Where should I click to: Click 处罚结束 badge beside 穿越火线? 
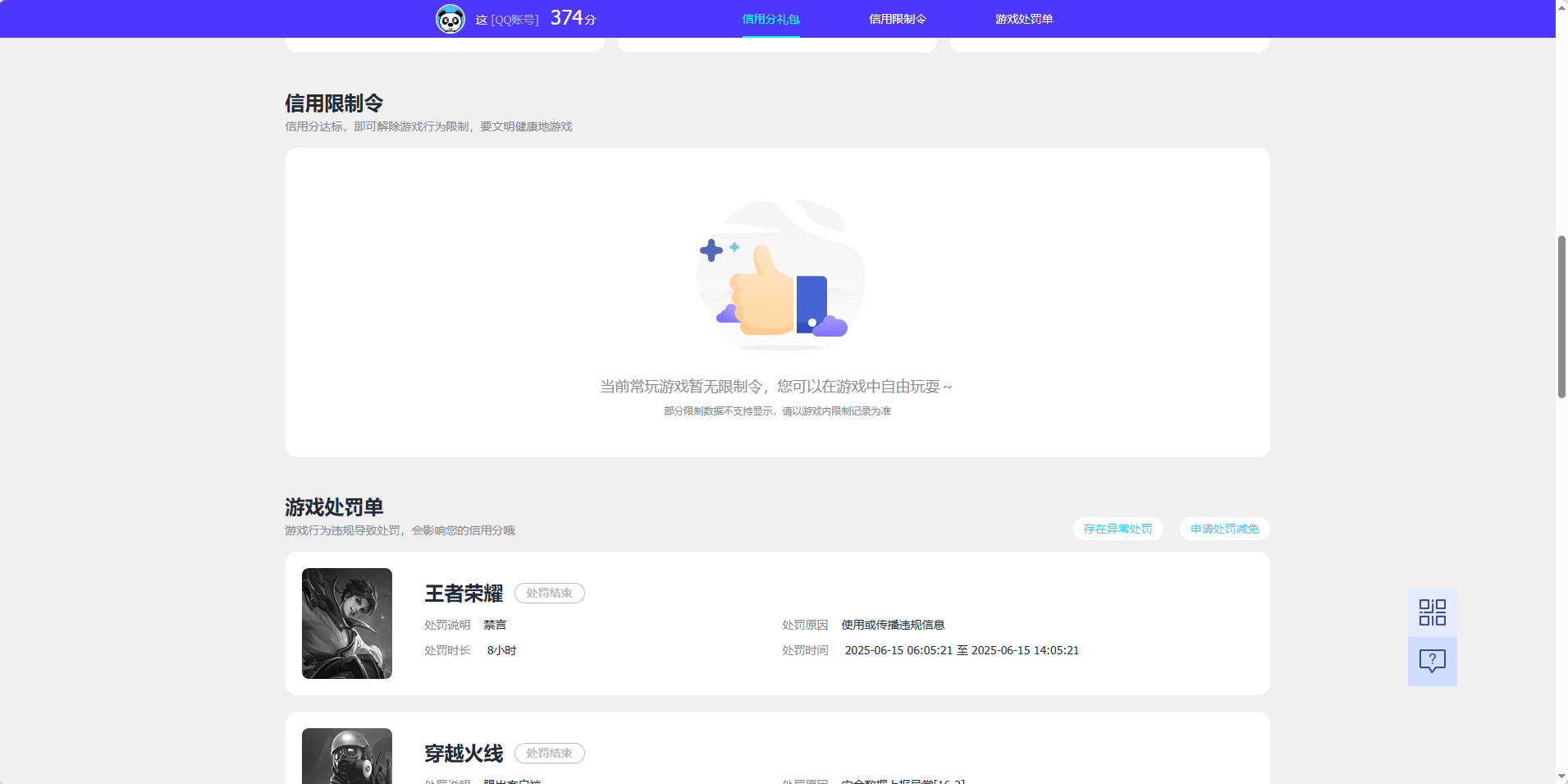click(x=550, y=753)
